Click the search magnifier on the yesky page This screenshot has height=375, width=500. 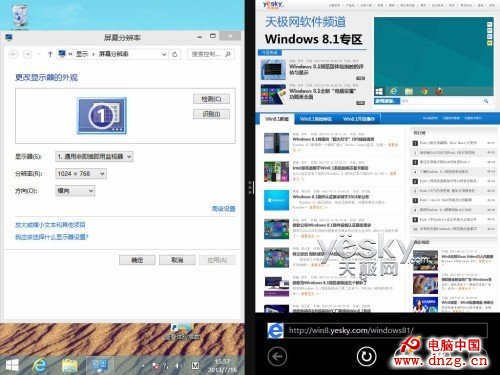click(x=486, y=101)
